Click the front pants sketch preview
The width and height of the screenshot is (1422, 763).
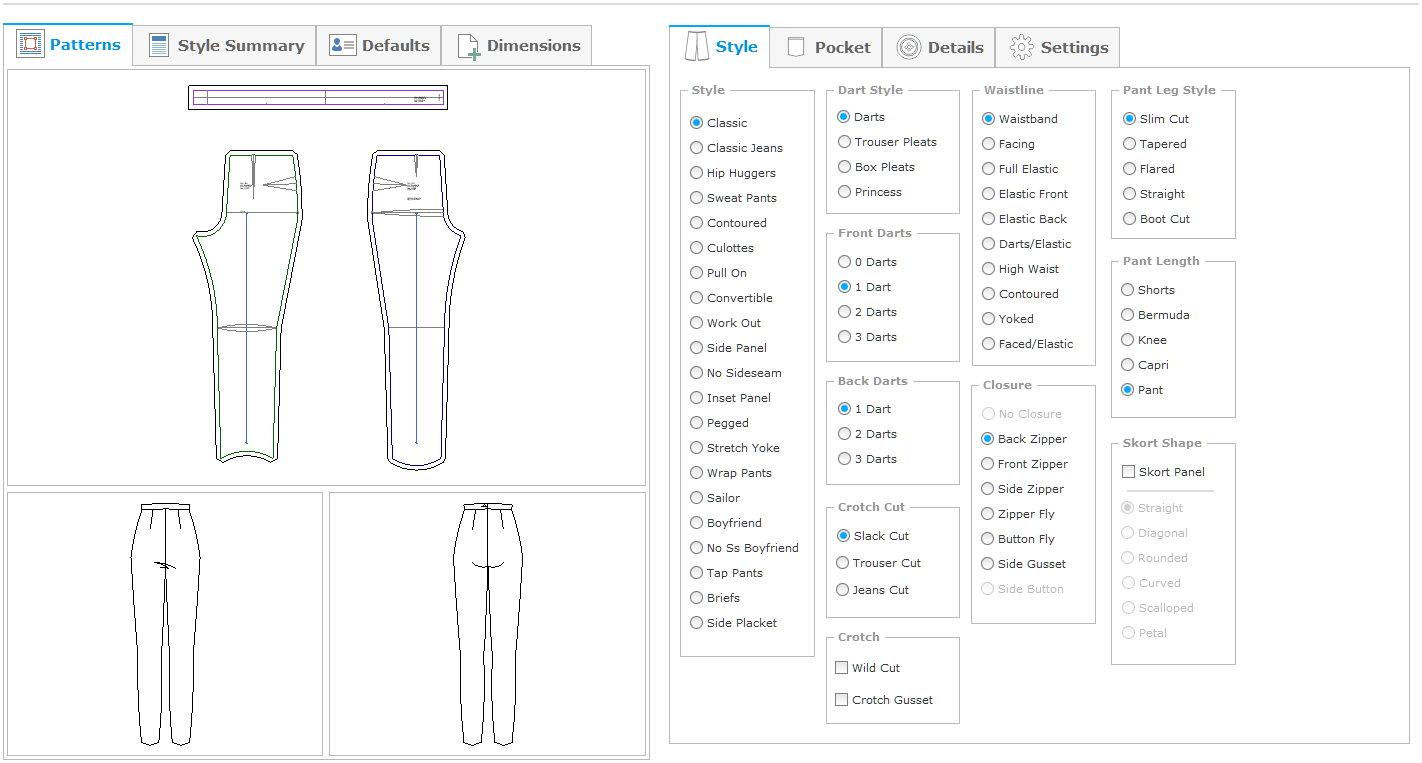(165, 624)
